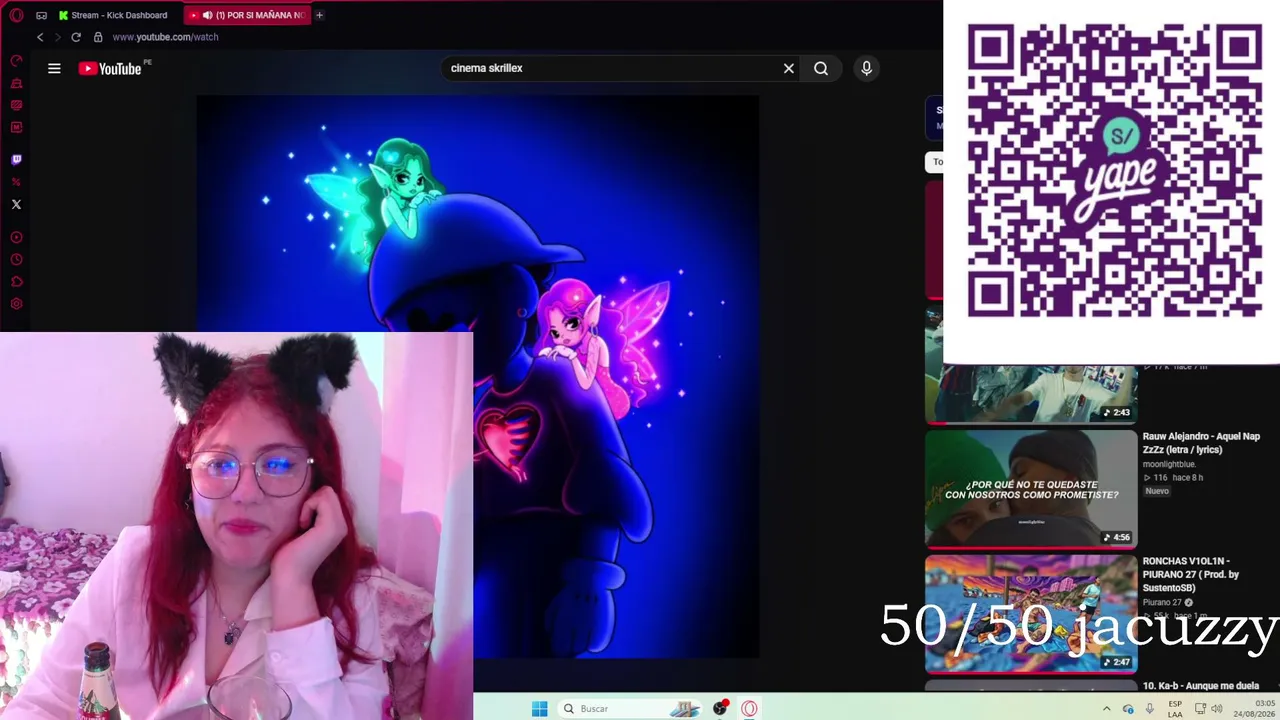
Task: Mute audio on the YouTube tab speaker icon
Action: 207,15
